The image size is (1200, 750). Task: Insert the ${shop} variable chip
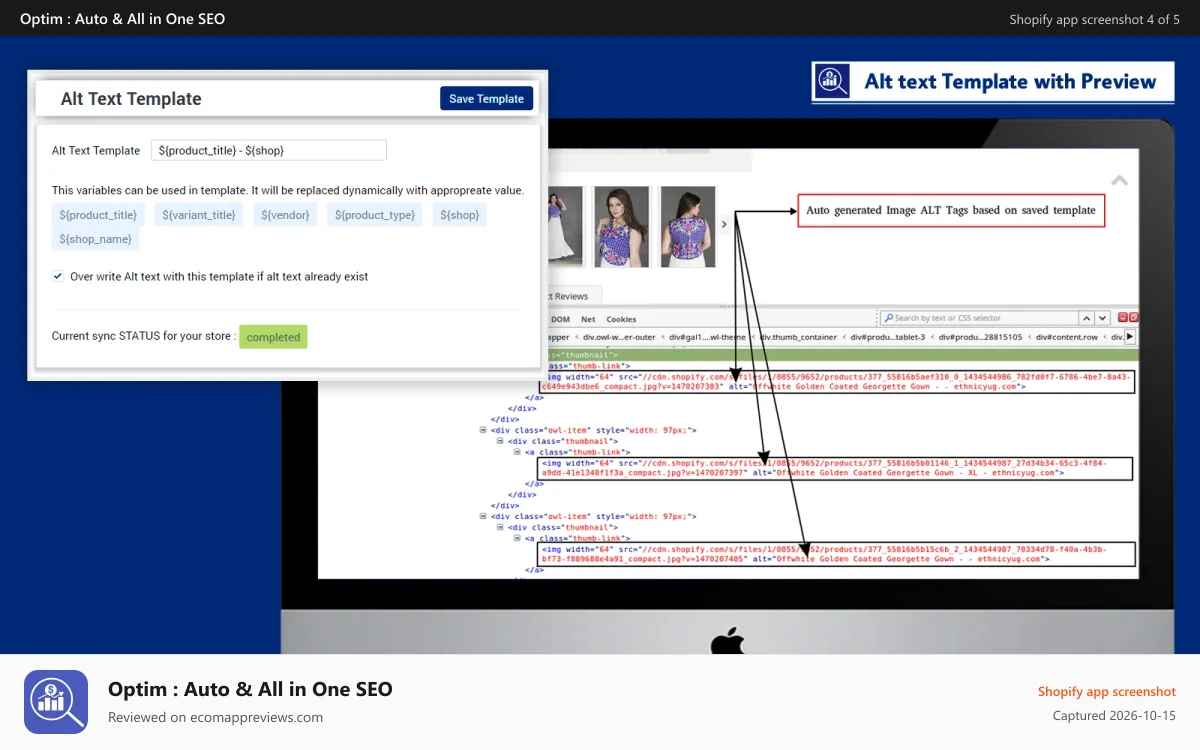tap(460, 215)
